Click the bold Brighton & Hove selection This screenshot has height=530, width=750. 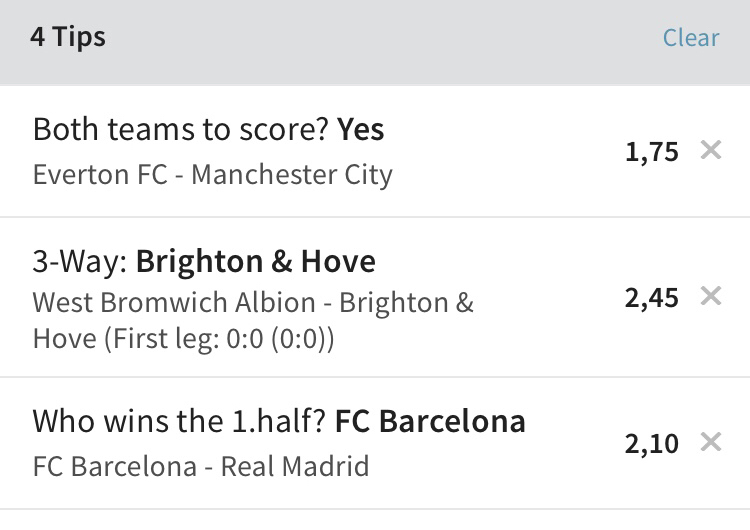pyautogui.click(x=256, y=262)
